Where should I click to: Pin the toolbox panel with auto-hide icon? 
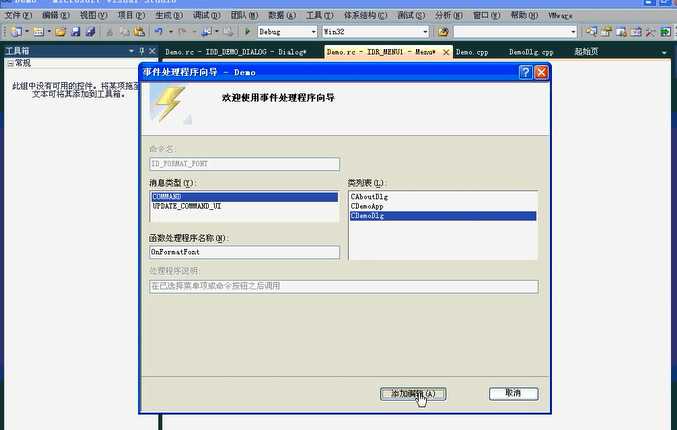[x=142, y=51]
